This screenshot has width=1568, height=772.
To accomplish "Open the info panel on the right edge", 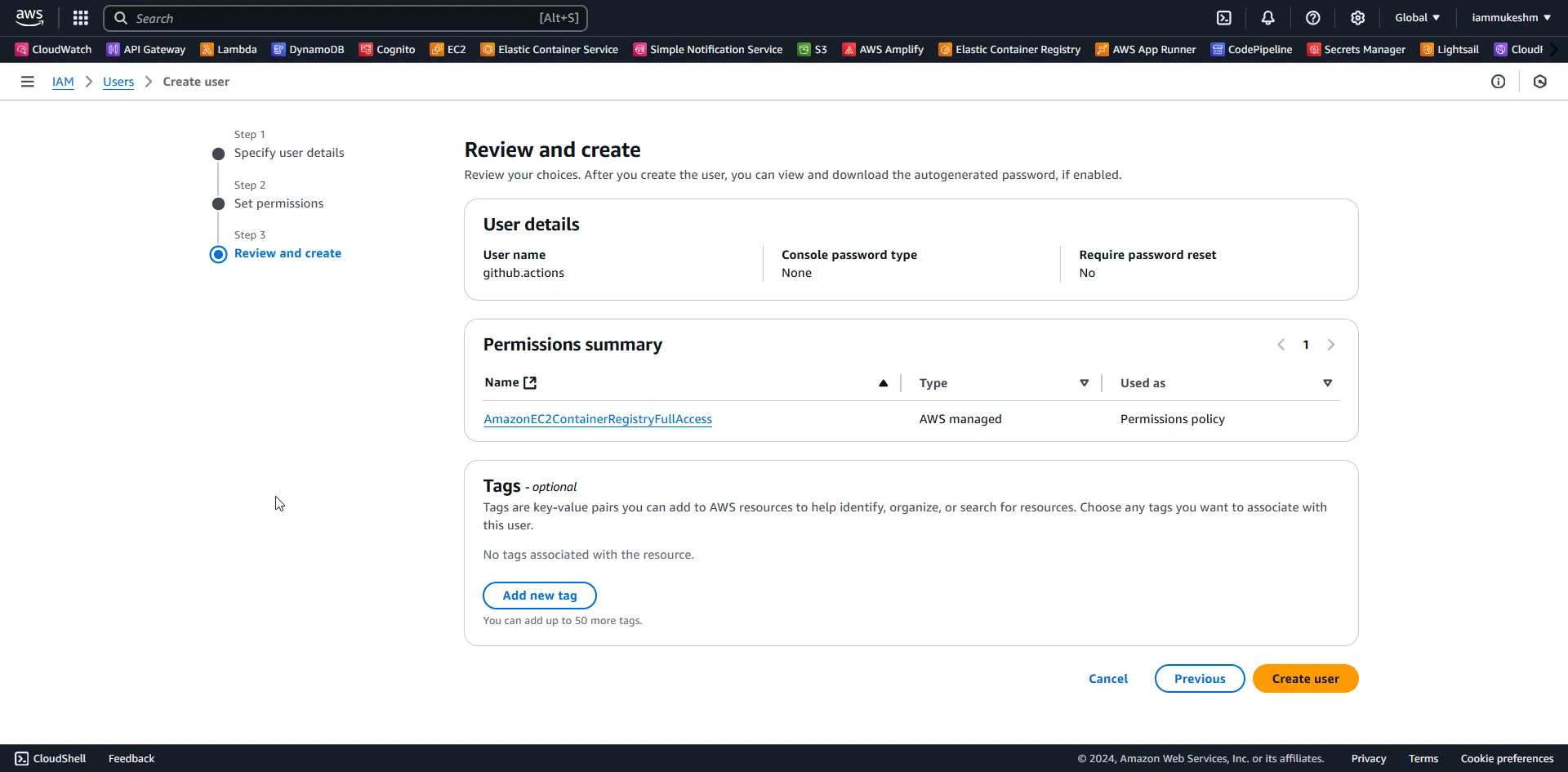I will (x=1499, y=82).
